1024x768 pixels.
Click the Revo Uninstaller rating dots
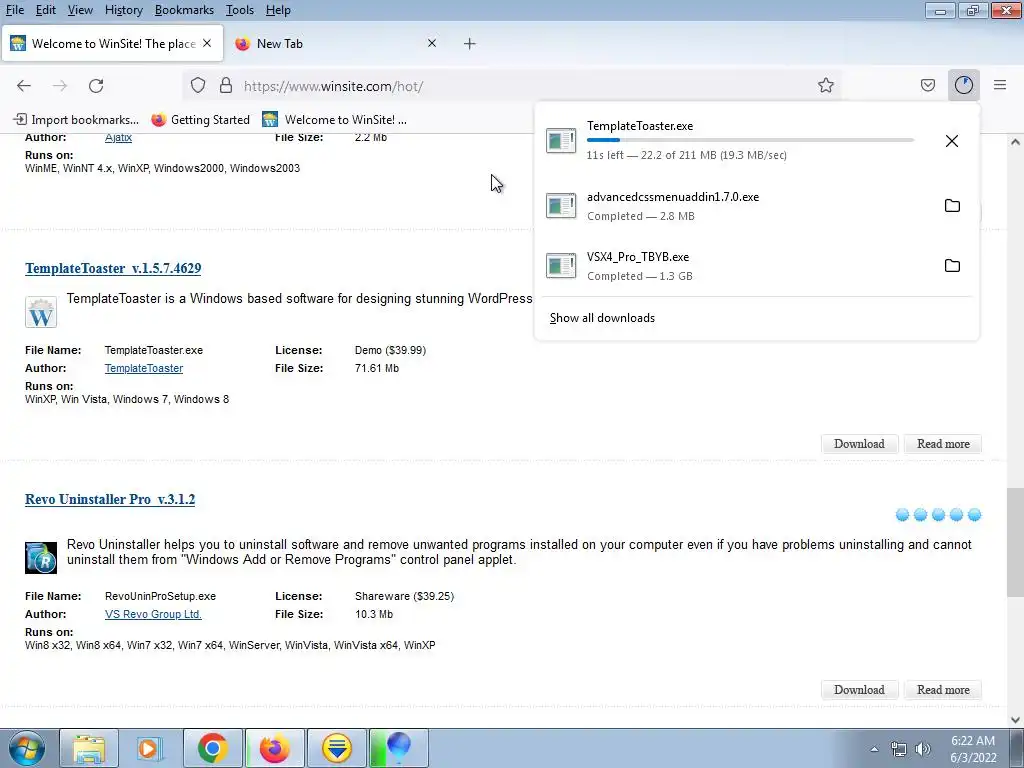pyautogui.click(x=938, y=515)
